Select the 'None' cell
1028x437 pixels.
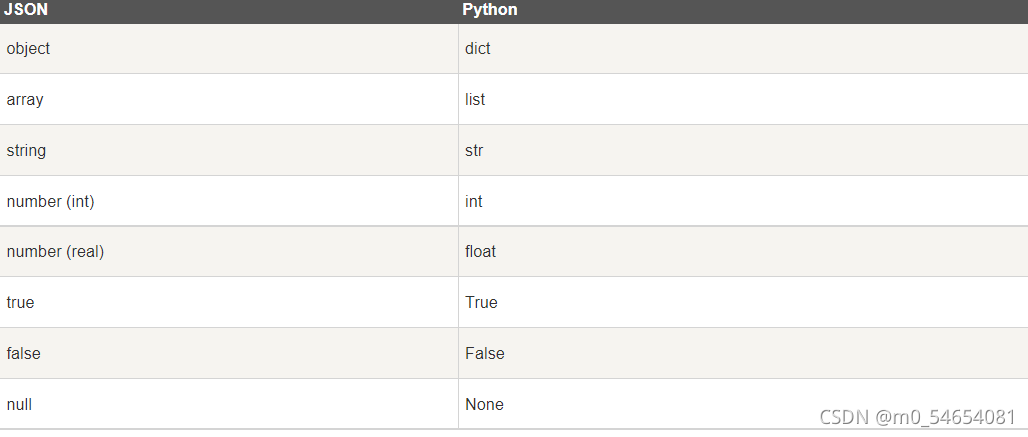(484, 404)
